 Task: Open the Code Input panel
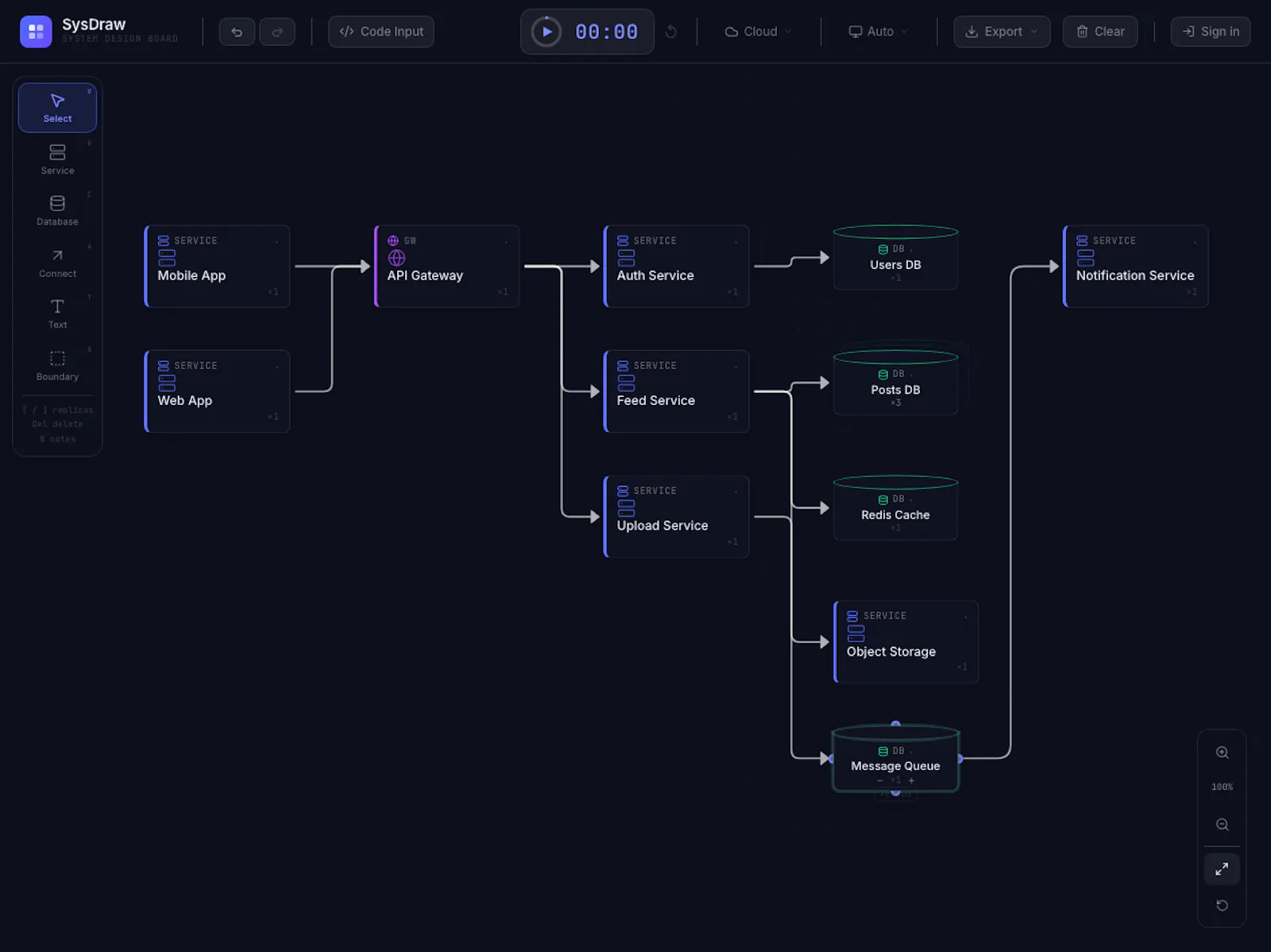tap(381, 32)
